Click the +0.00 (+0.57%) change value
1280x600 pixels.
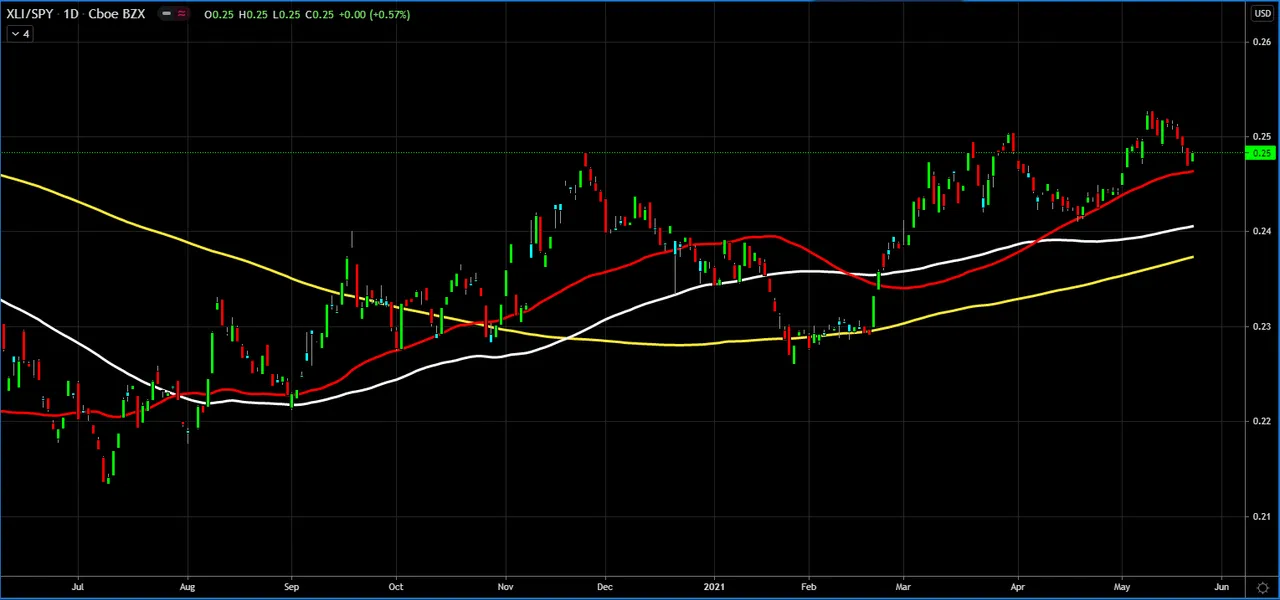click(373, 14)
